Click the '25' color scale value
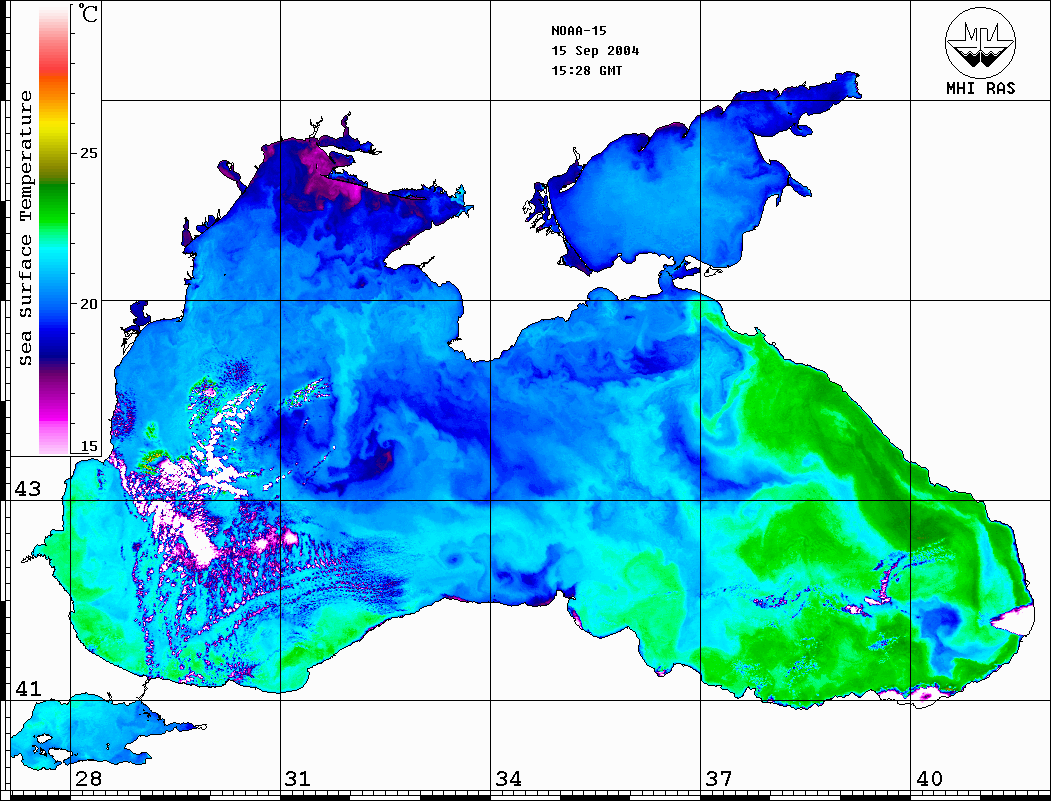The height and width of the screenshot is (801, 1051). point(88,153)
